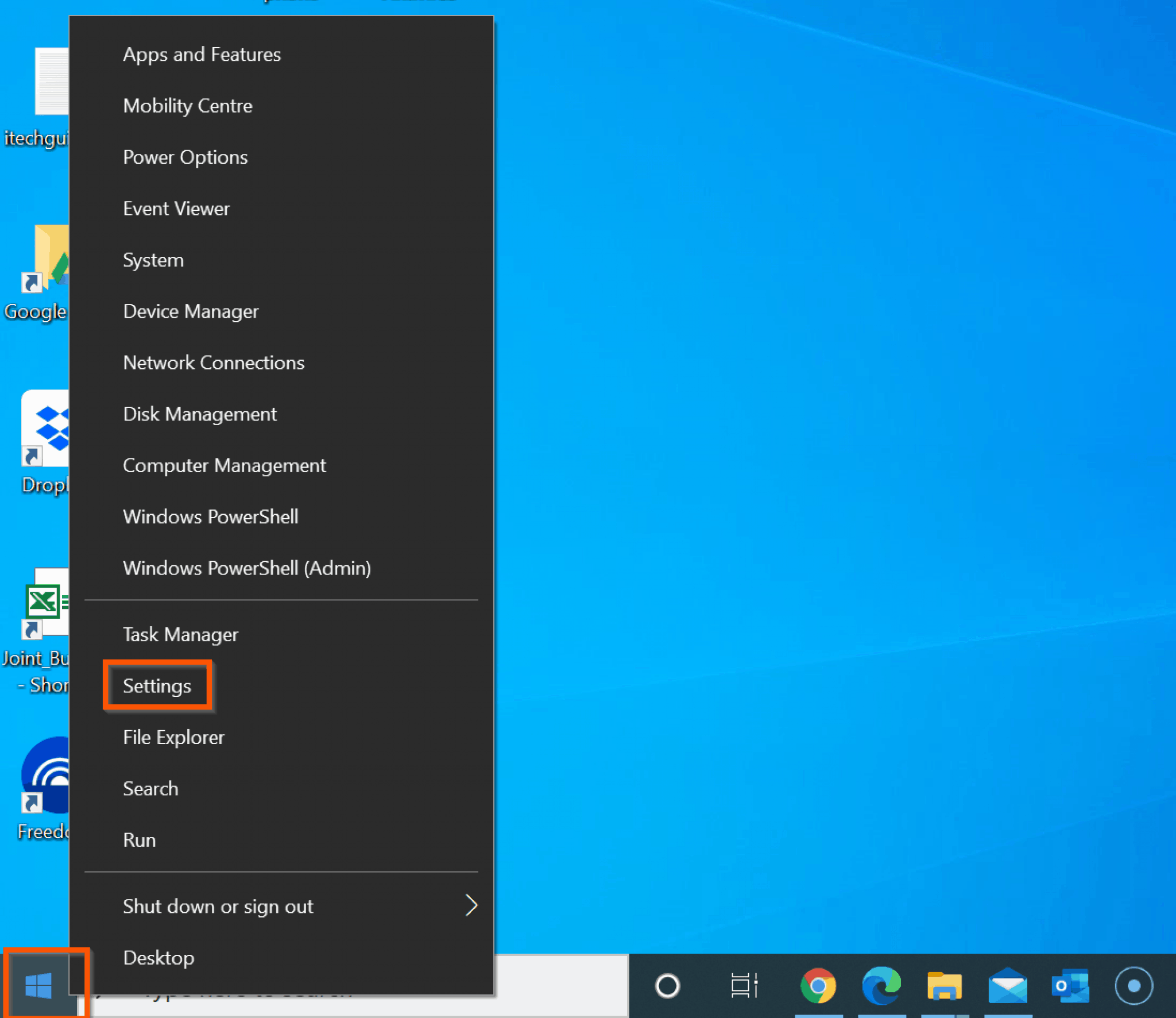Select the Joint_Bu Excel shortcut
The height and width of the screenshot is (1018, 1176).
coord(36,631)
